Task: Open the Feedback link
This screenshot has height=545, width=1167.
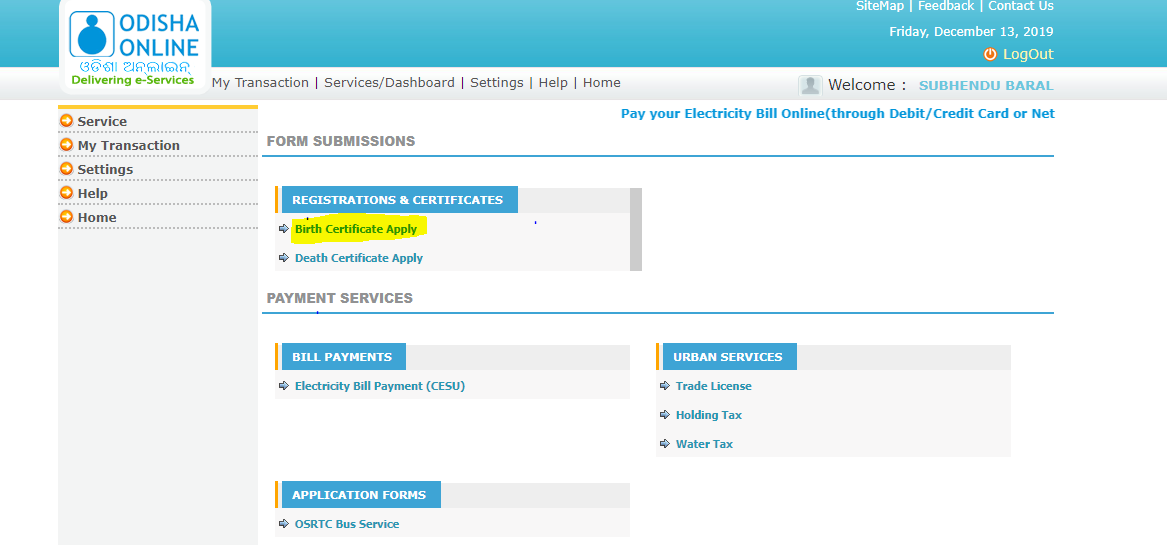Action: coord(946,6)
